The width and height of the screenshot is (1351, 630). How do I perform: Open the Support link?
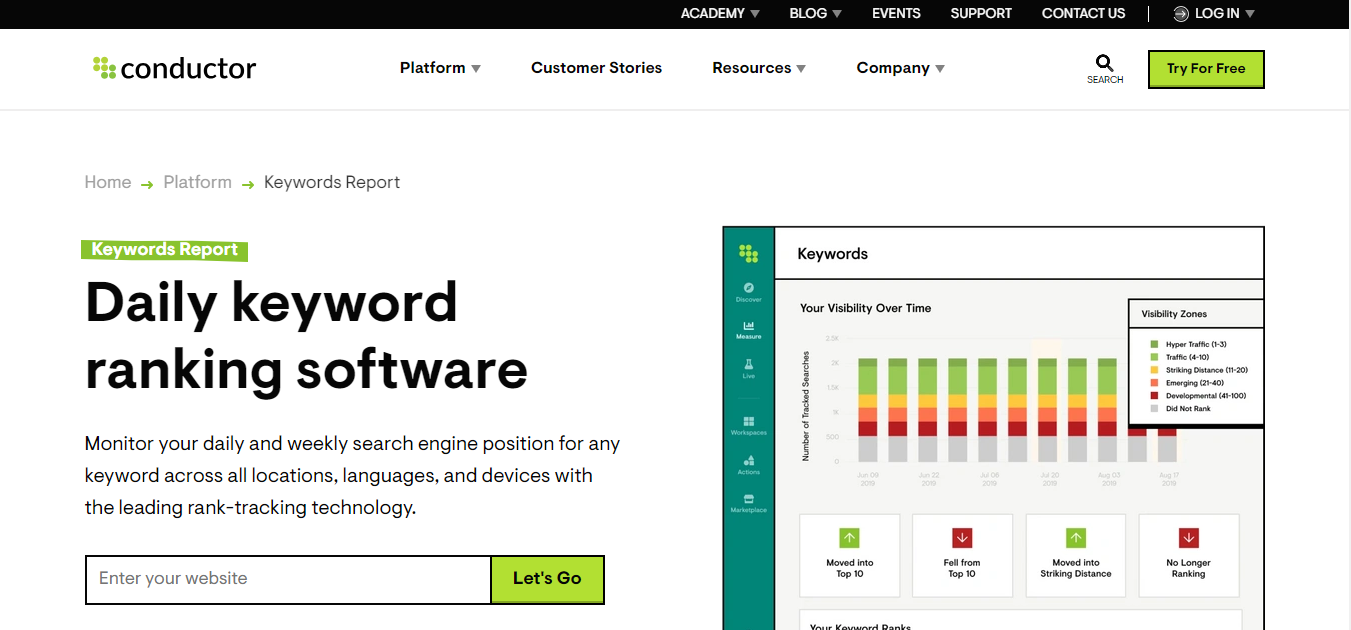pos(981,13)
